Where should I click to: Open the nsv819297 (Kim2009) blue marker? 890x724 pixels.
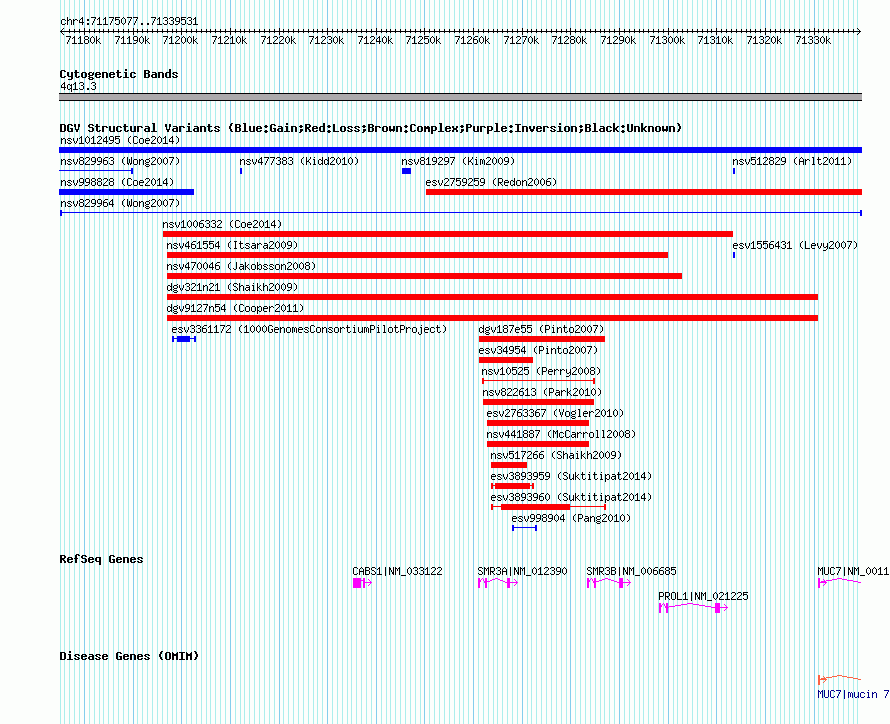pos(406,171)
